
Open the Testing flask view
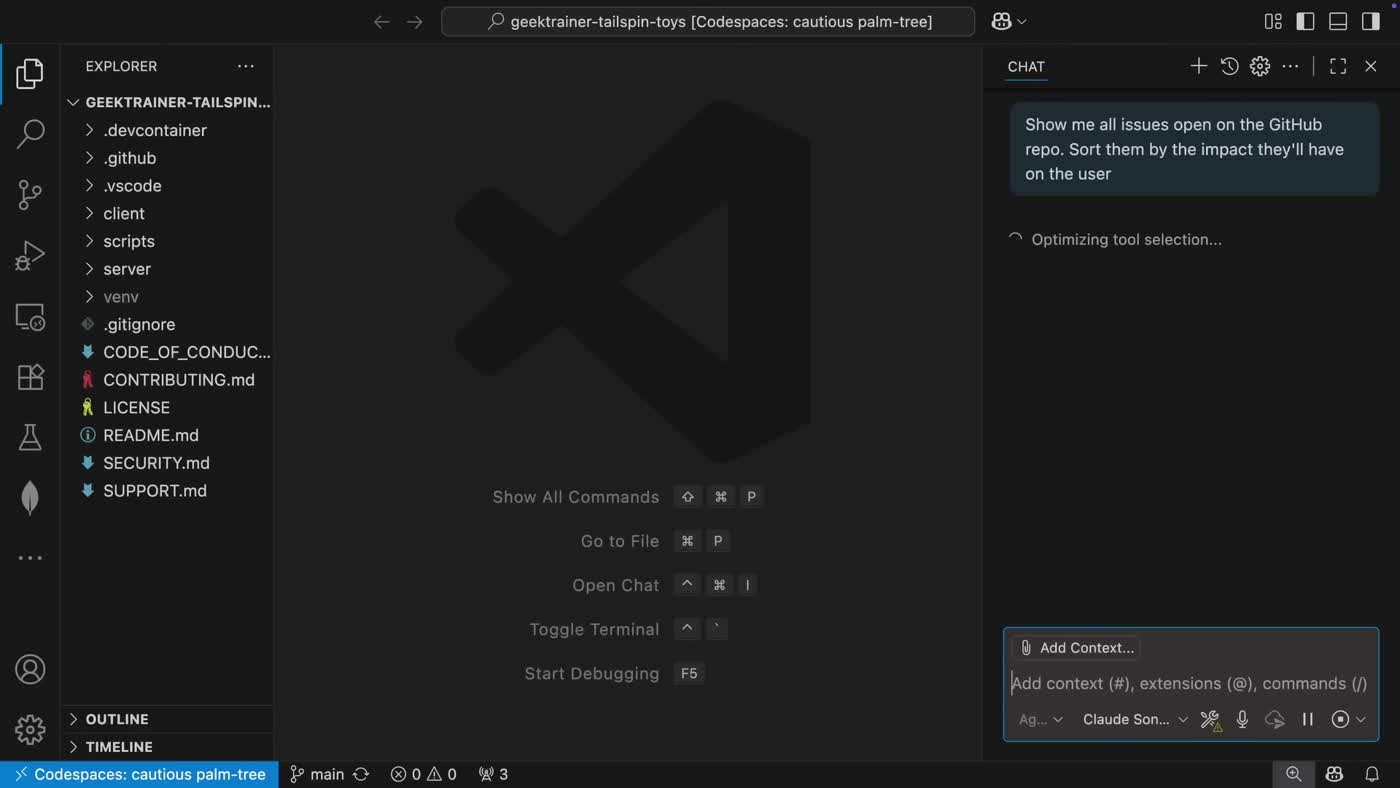[30, 437]
